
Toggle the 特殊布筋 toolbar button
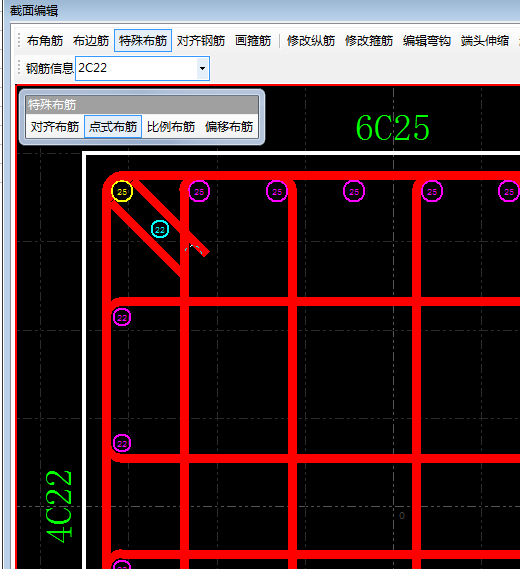(x=143, y=41)
